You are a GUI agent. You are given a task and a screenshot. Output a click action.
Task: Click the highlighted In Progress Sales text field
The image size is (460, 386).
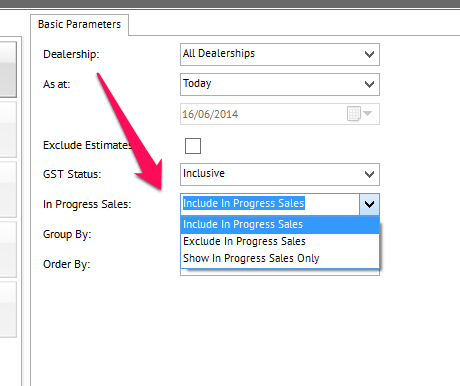pos(270,204)
